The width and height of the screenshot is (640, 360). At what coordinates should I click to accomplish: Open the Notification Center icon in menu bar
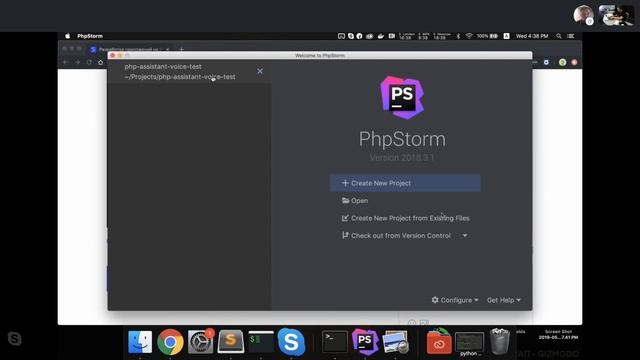click(571, 36)
